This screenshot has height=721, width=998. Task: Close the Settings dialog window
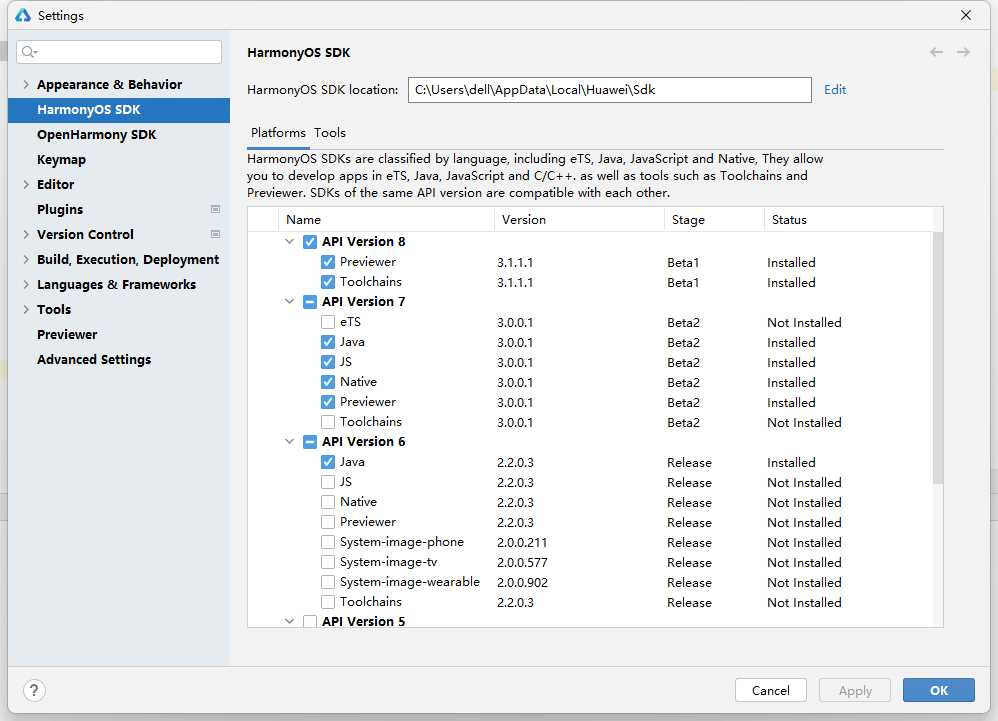click(x=966, y=15)
